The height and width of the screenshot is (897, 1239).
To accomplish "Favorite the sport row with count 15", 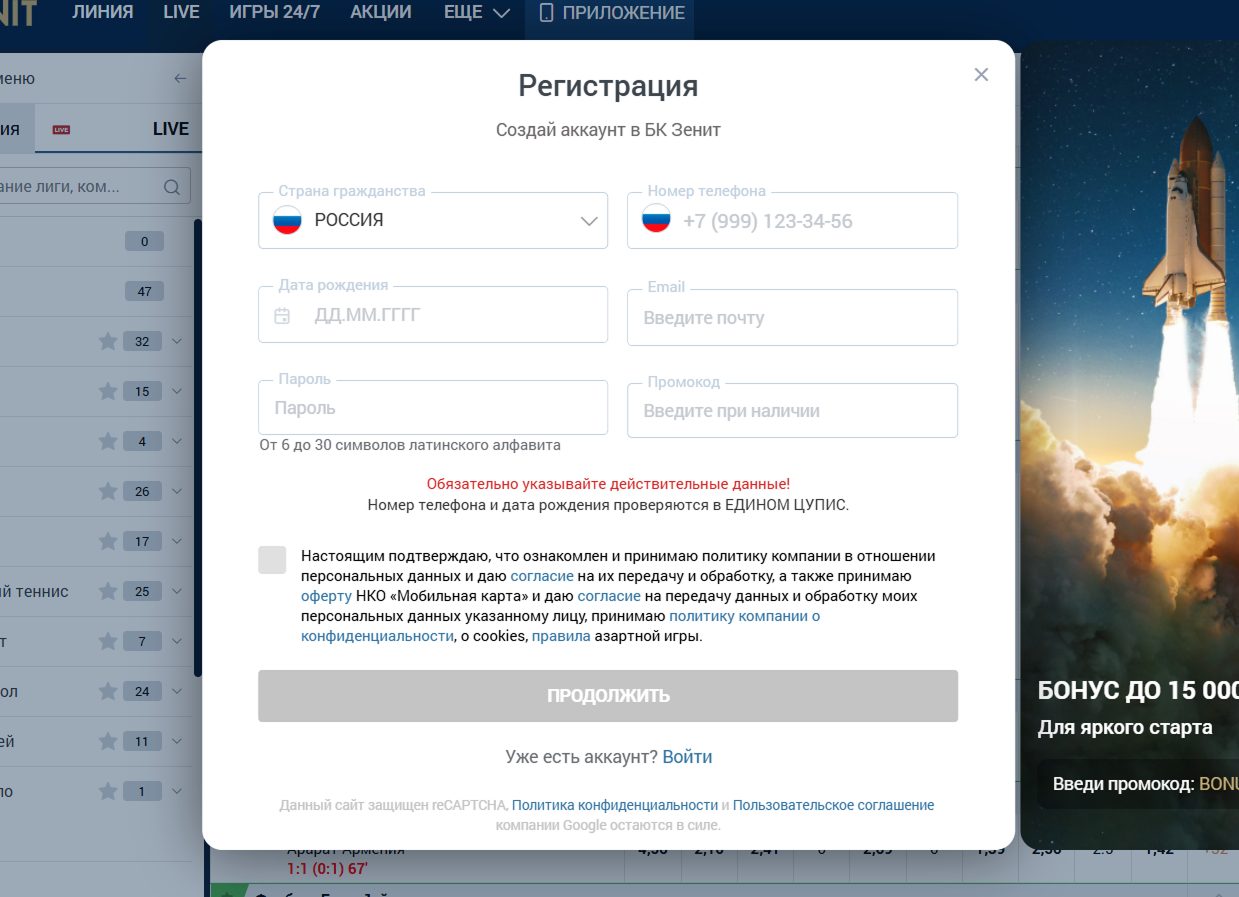I will tap(108, 392).
